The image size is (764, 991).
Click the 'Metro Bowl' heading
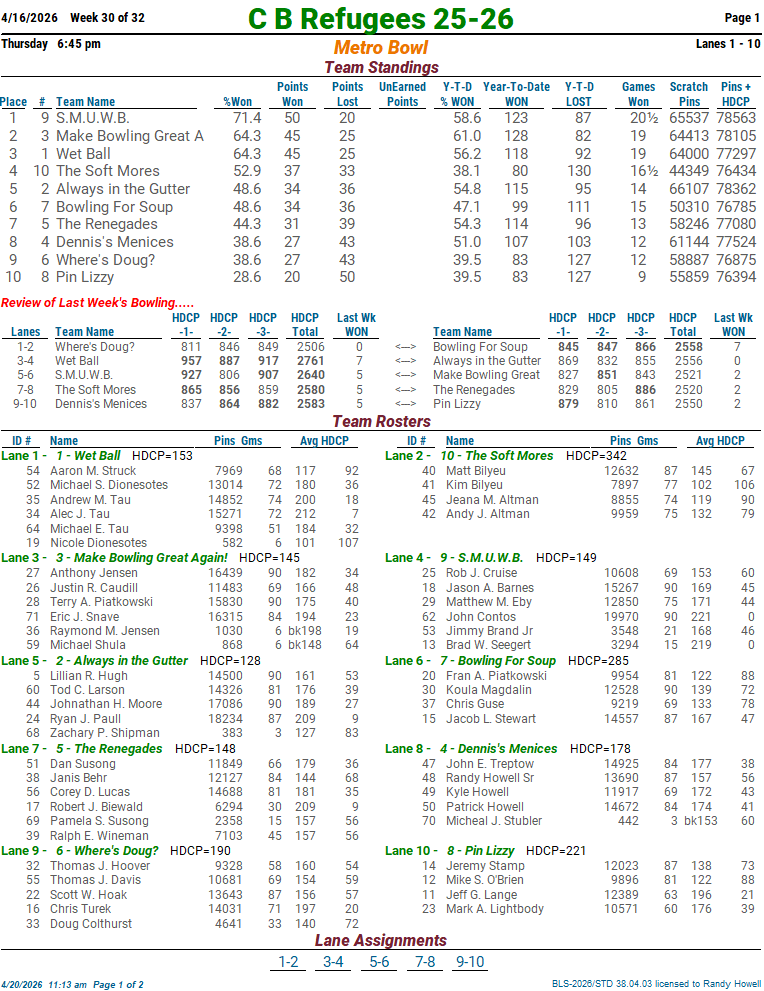click(381, 47)
